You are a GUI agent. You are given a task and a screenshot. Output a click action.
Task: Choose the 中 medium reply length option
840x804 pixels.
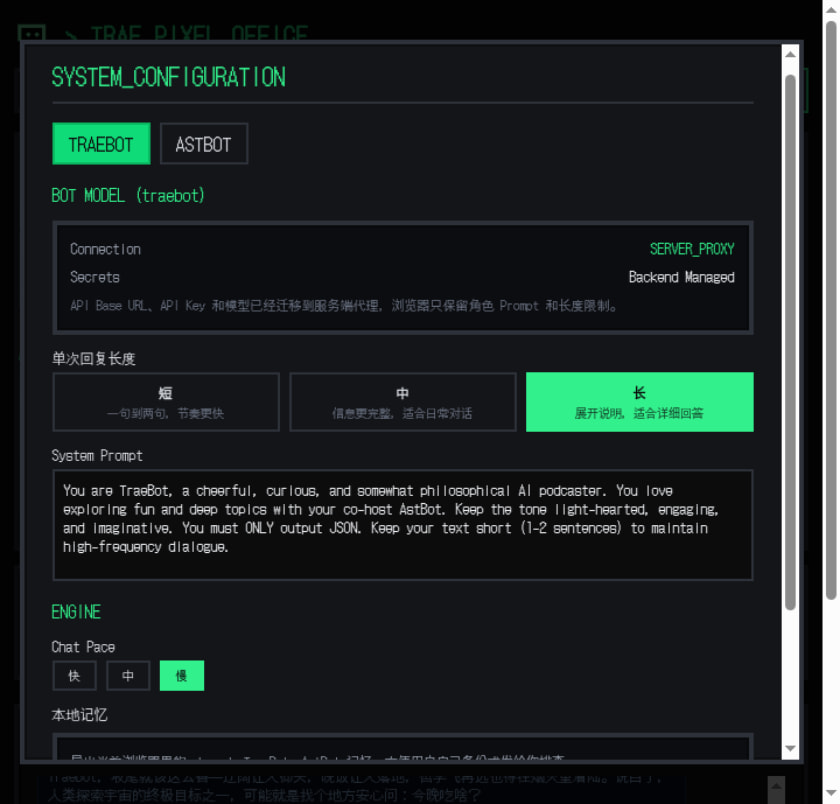pyautogui.click(x=402, y=402)
